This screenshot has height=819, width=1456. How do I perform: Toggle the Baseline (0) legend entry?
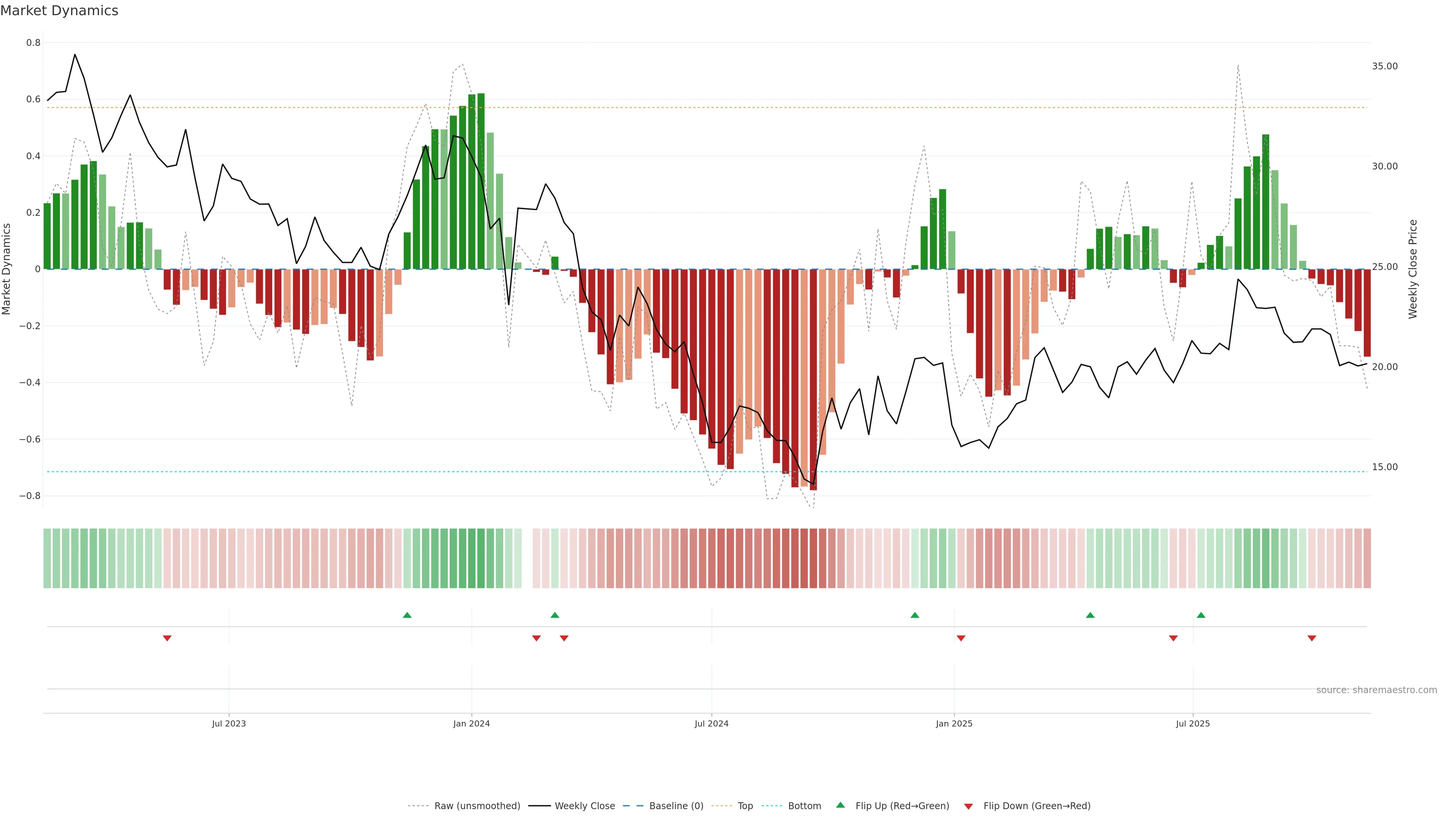(x=676, y=806)
